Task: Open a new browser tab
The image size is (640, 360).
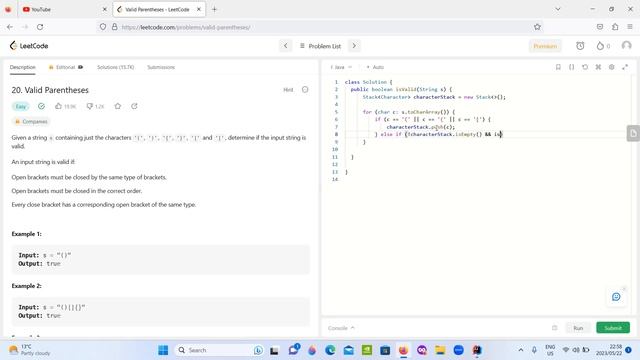Action: [x=214, y=9]
